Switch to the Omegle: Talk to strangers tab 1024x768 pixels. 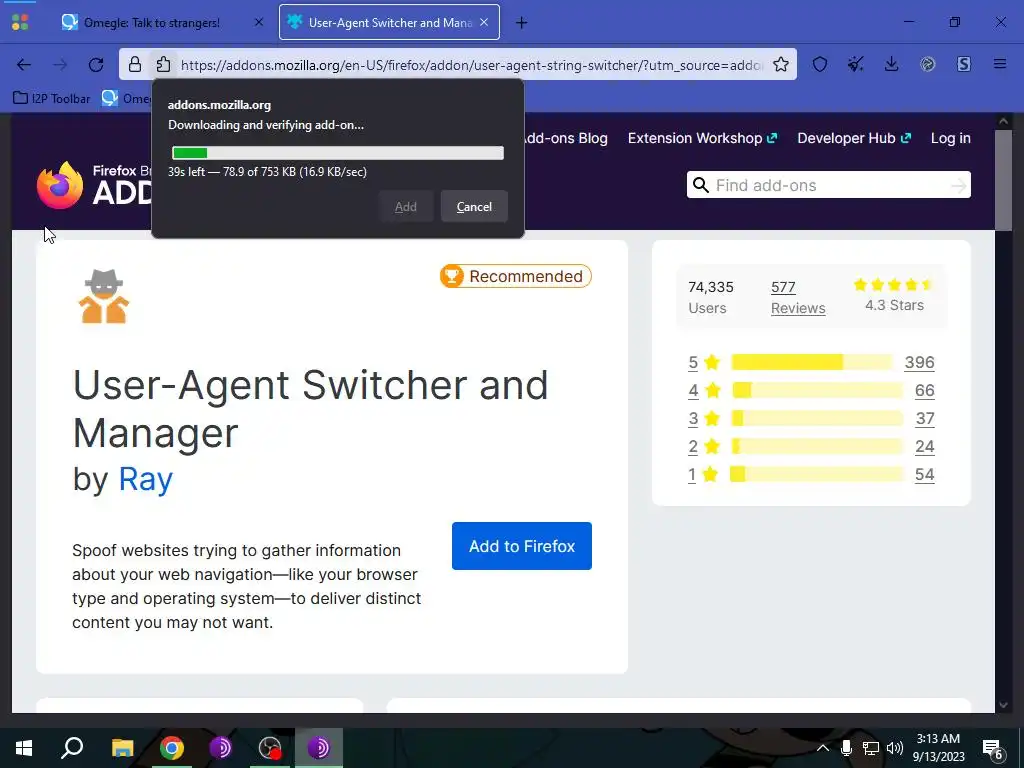pos(152,23)
